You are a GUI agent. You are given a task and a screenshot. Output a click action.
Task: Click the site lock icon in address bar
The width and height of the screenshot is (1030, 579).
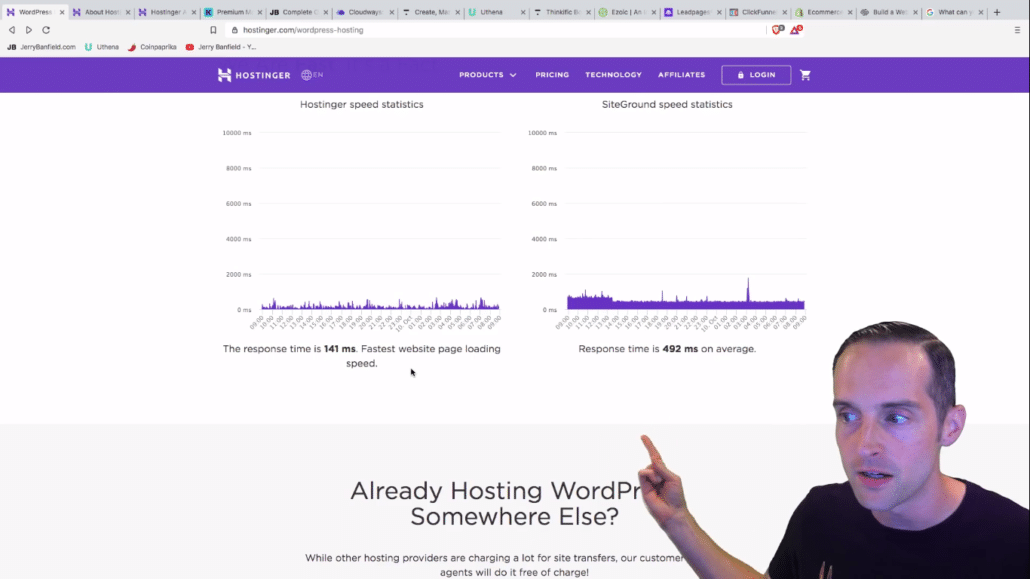pyautogui.click(x=235, y=30)
